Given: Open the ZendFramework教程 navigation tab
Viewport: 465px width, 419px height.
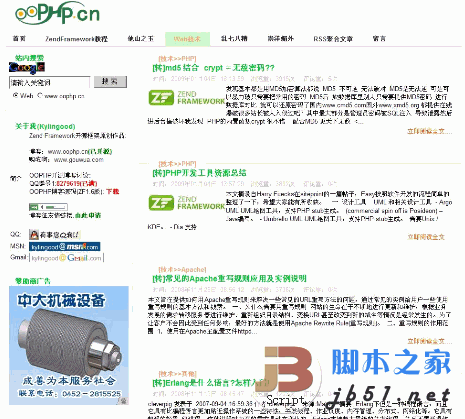Looking at the screenshot, I should [77, 39].
